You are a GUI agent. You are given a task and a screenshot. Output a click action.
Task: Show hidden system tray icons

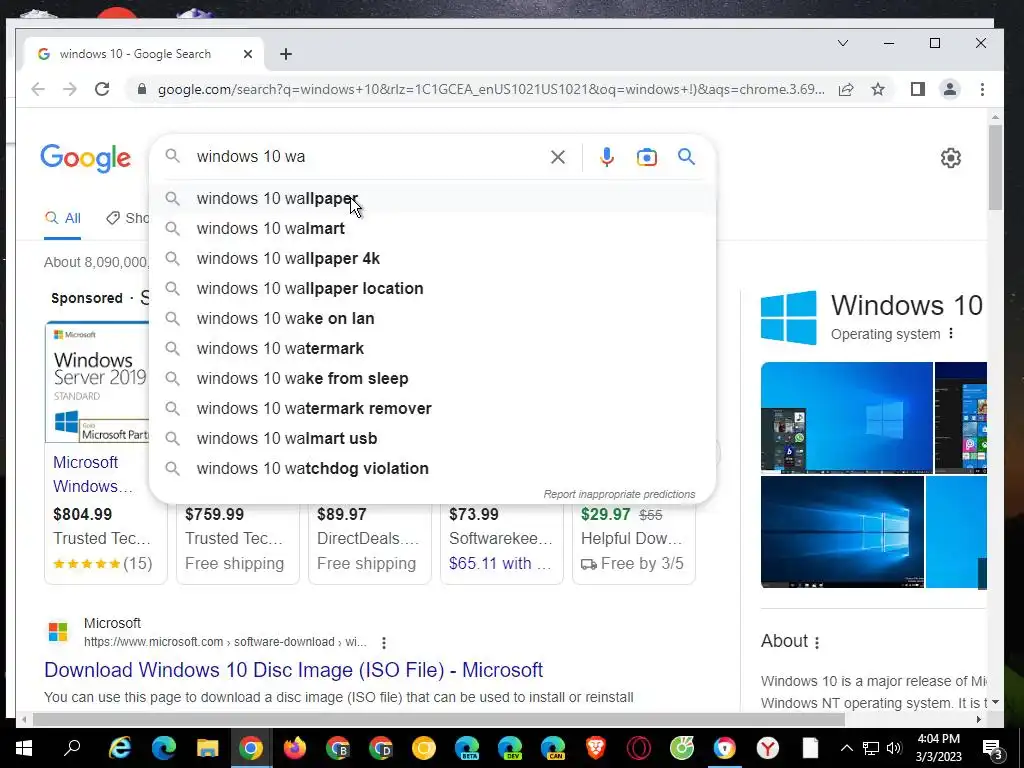(846, 748)
